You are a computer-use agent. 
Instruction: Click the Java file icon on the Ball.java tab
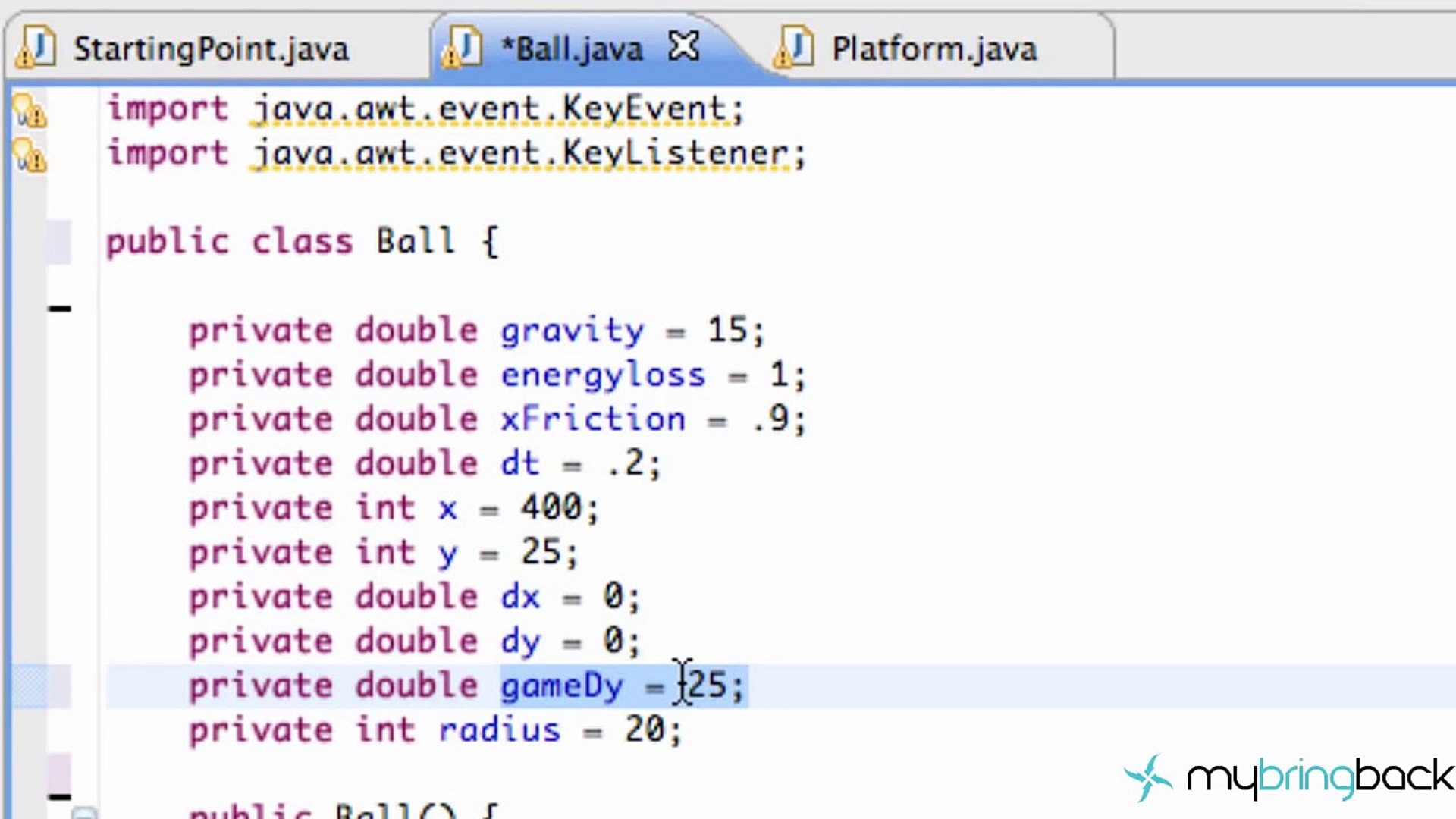pyautogui.click(x=463, y=48)
